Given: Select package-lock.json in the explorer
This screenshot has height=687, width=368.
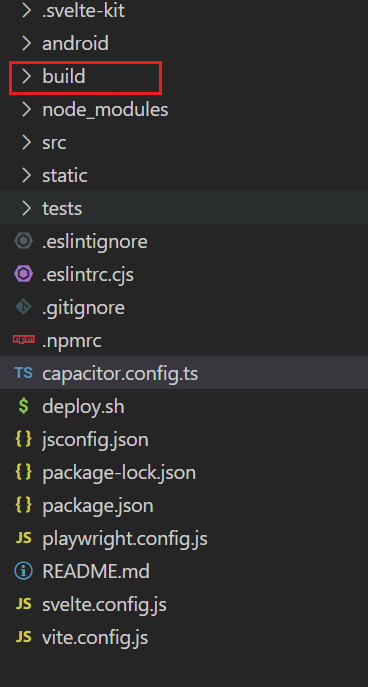Looking at the screenshot, I should (184, 472).
